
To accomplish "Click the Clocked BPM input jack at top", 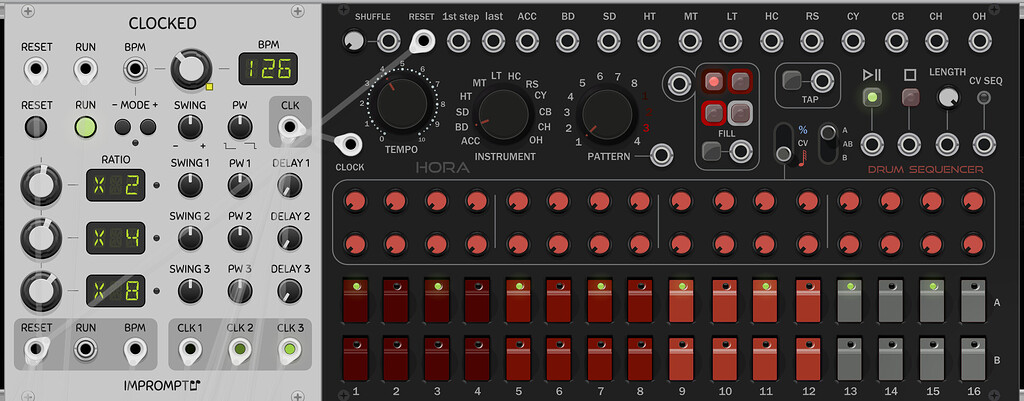I will [135, 69].
